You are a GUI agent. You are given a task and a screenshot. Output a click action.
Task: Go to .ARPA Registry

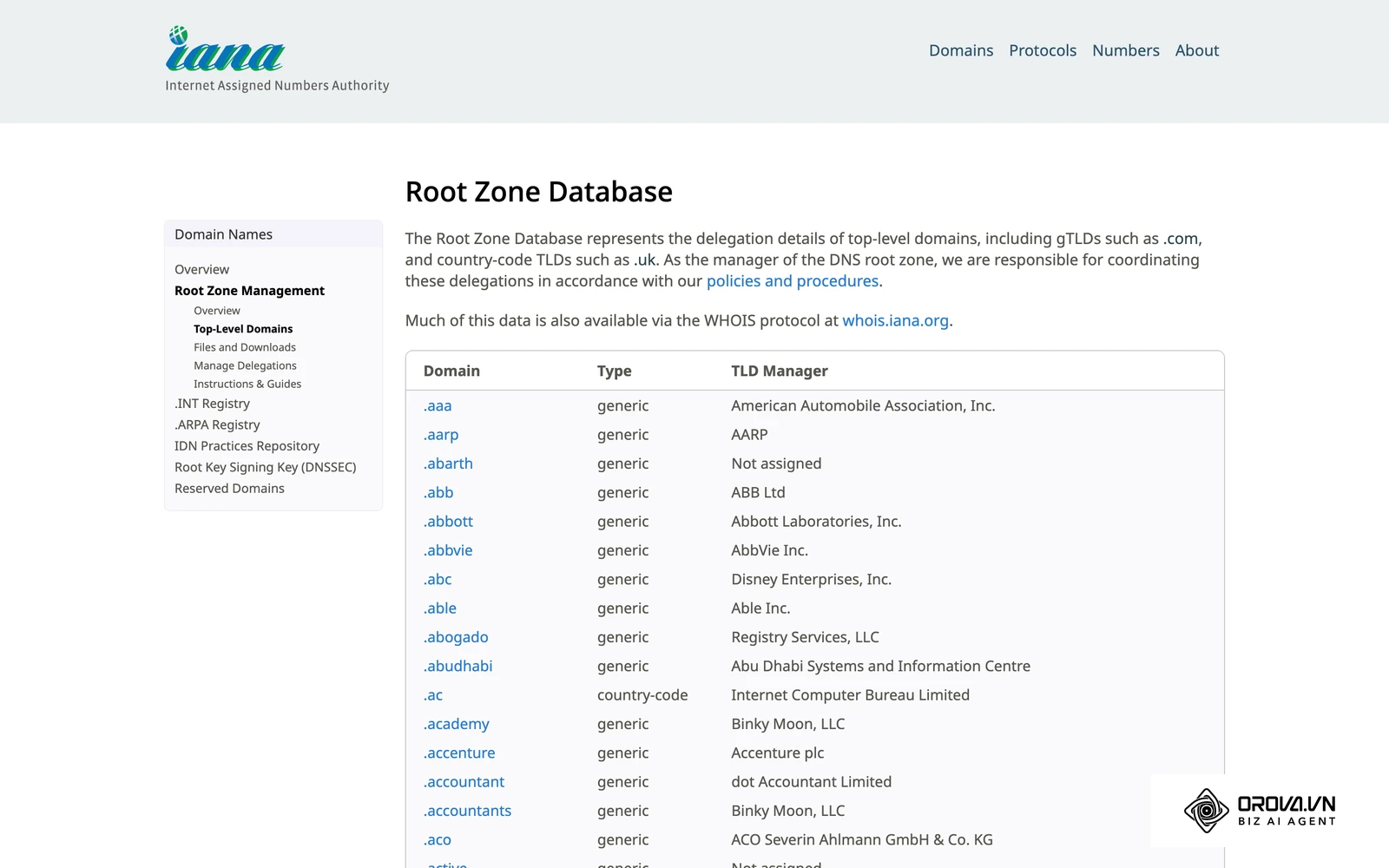coord(217,424)
